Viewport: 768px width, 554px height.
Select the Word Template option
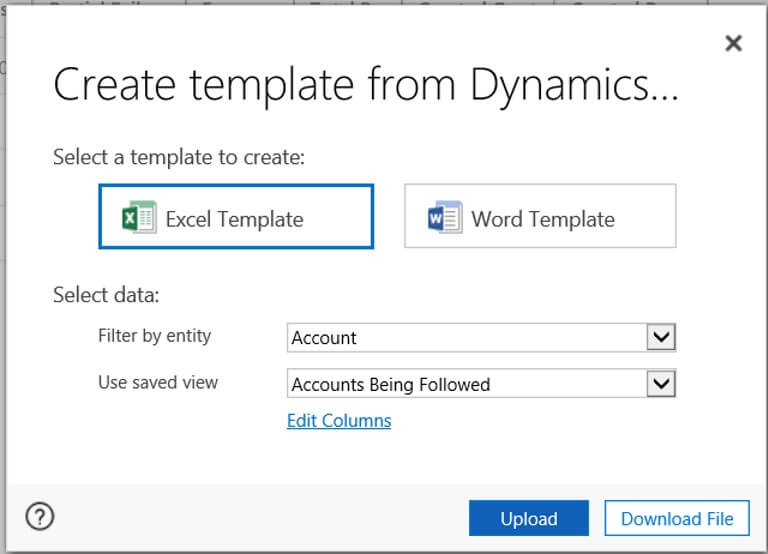540,216
